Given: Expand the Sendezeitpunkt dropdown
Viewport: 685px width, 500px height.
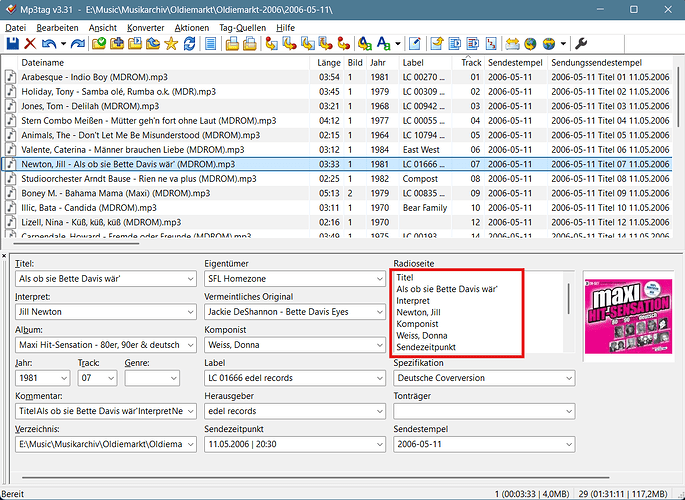Looking at the screenshot, I should (x=380, y=444).
